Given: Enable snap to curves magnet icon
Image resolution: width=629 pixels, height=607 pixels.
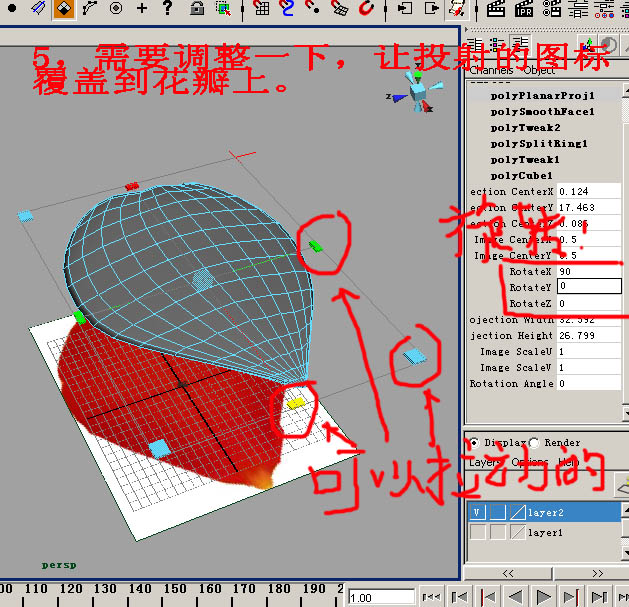Looking at the screenshot, I should pos(287,8).
